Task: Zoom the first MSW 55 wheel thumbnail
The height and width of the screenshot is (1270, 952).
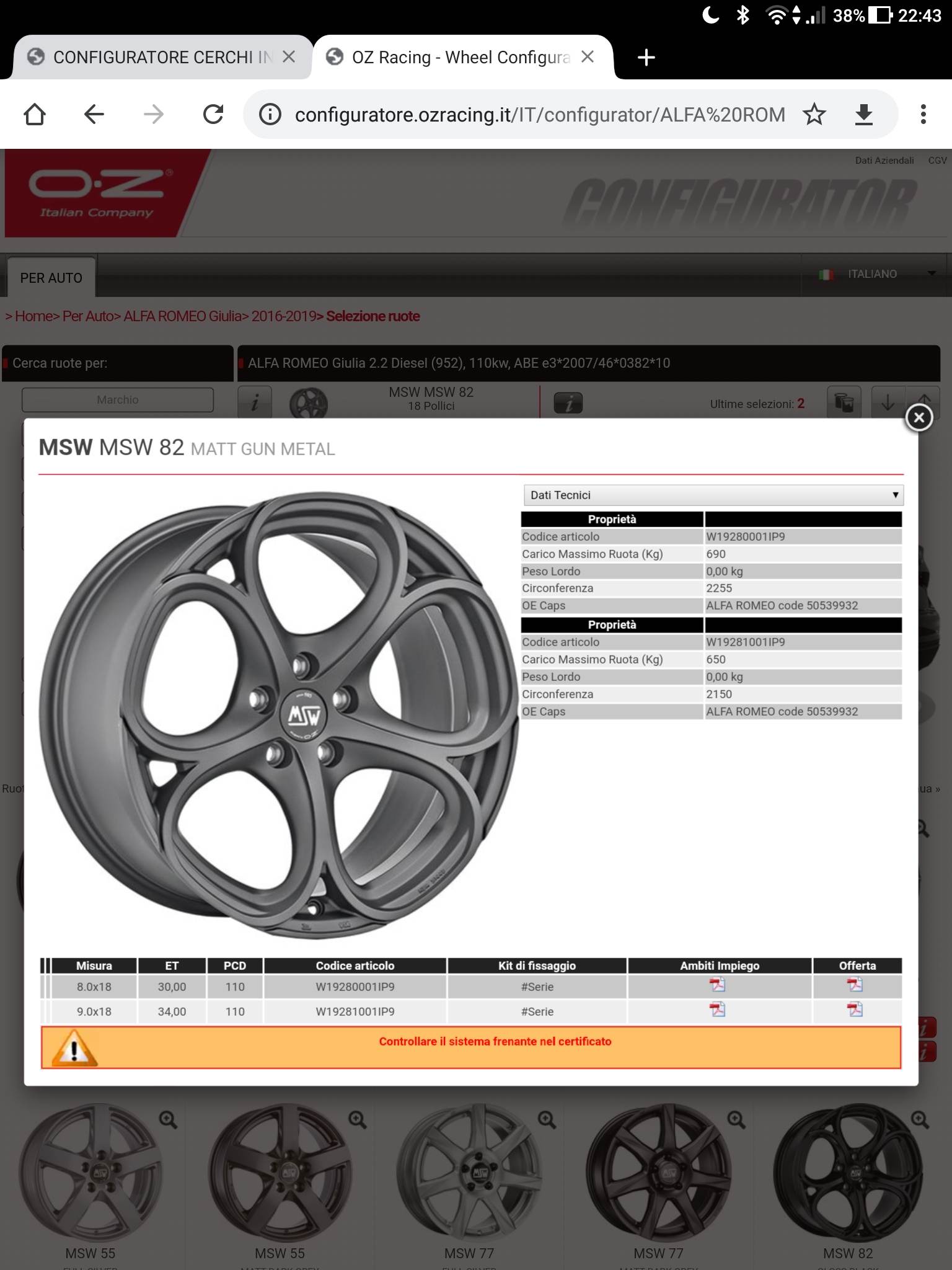Action: coord(168,1120)
